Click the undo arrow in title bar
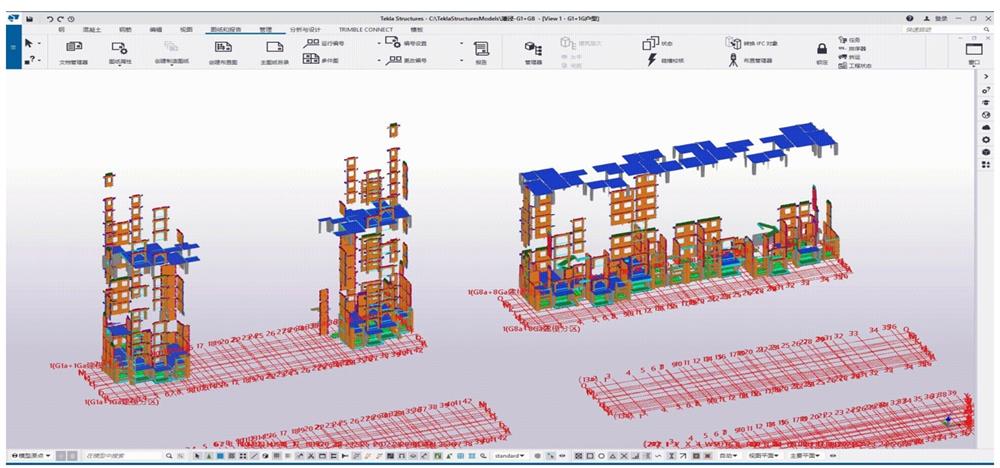Screen dimensions: 1000x468 (48, 18)
